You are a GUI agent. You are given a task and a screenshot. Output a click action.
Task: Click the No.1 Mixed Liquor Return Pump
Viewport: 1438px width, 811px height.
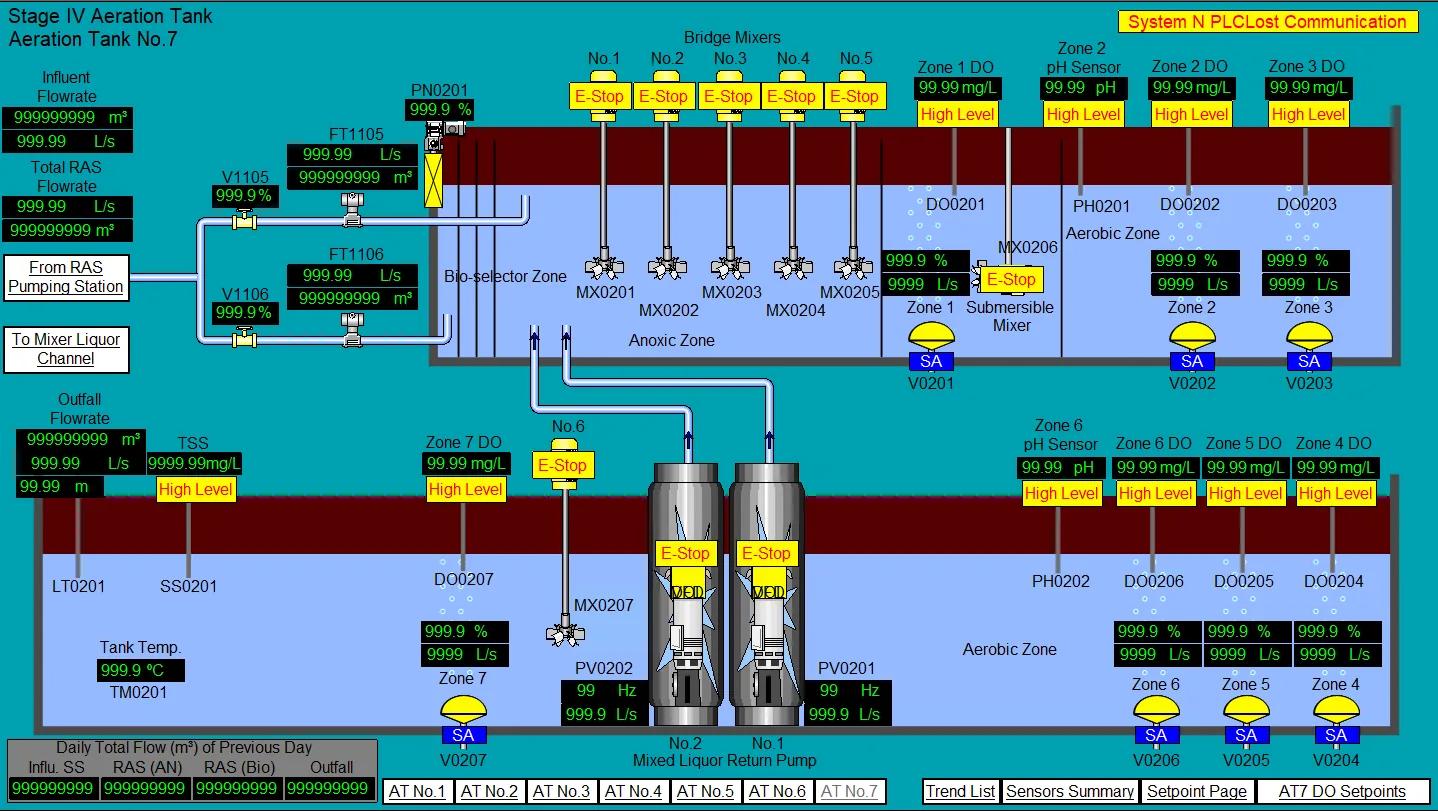pyautogui.click(x=767, y=595)
